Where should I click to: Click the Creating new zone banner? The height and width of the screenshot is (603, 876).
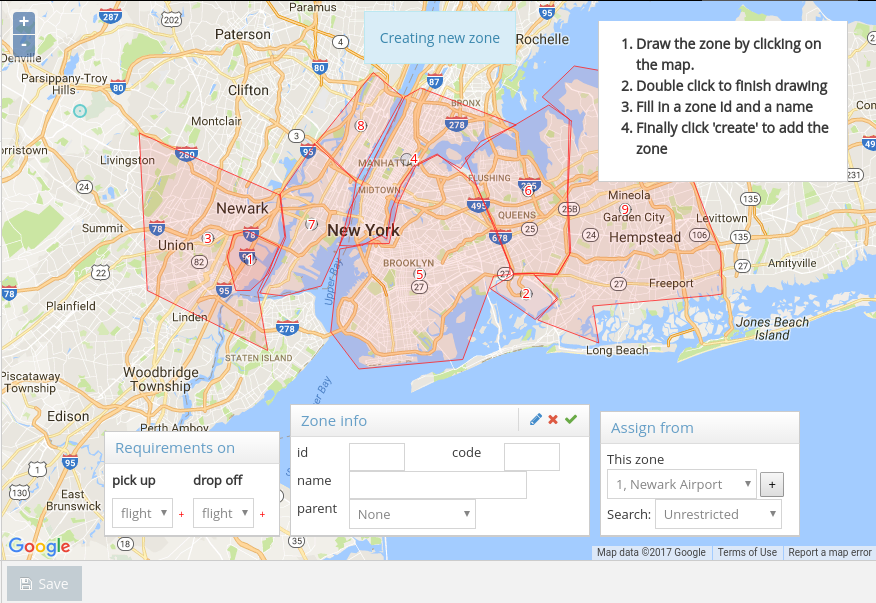click(x=440, y=38)
